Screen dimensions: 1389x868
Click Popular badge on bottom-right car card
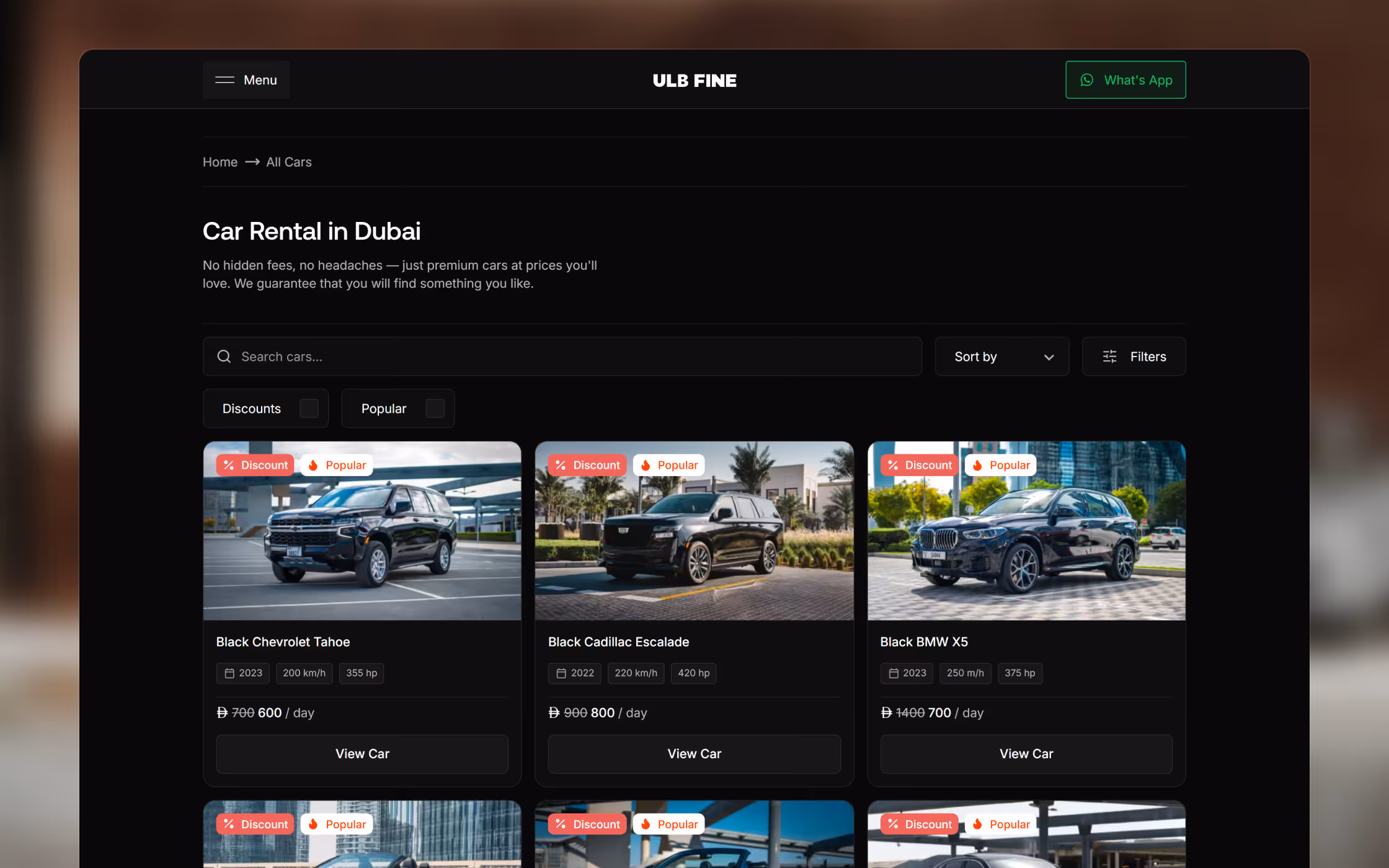click(1000, 824)
